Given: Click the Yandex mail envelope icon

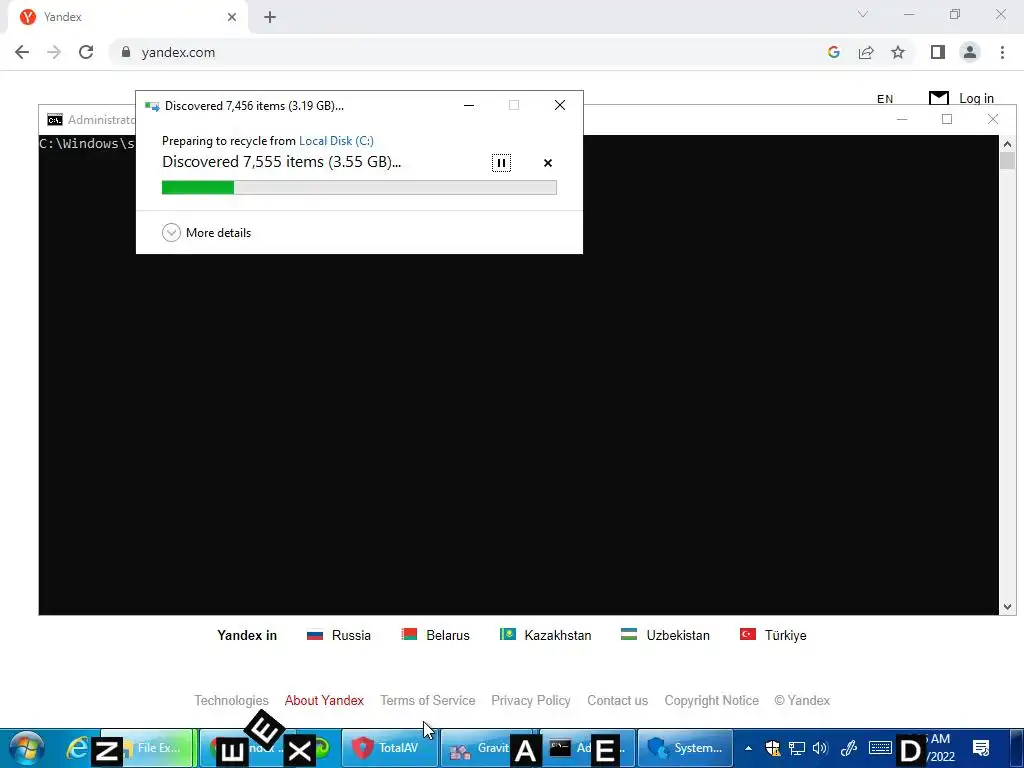Looking at the screenshot, I should [x=938, y=98].
